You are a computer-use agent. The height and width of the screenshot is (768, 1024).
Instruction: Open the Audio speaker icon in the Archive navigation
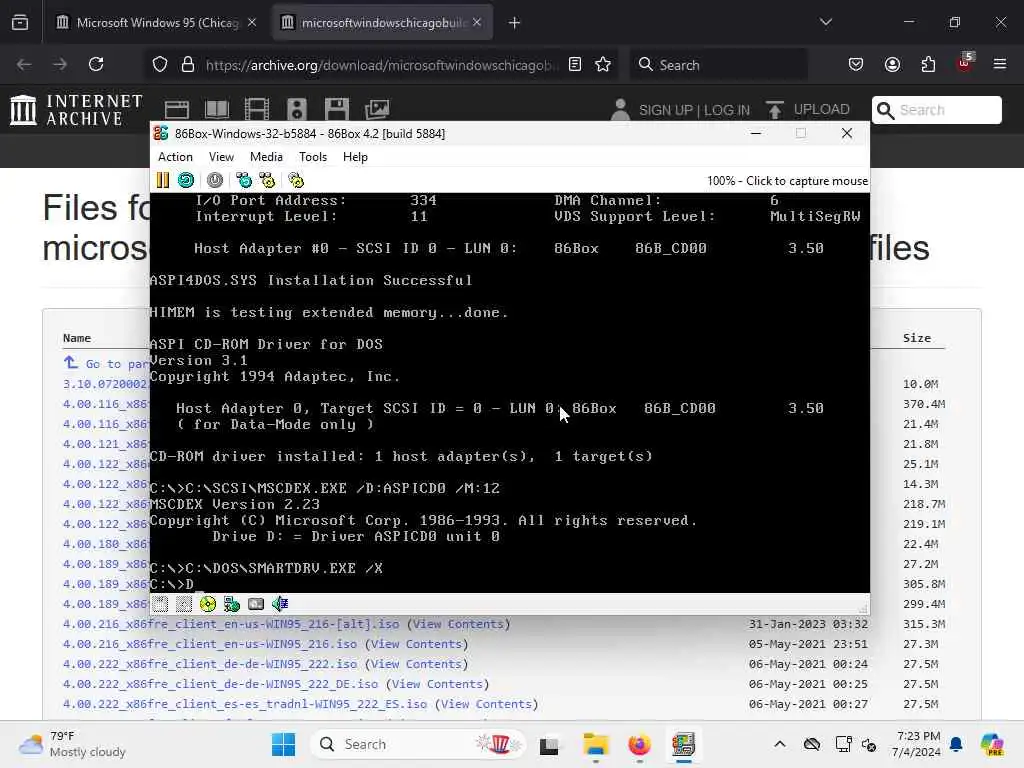click(x=296, y=109)
